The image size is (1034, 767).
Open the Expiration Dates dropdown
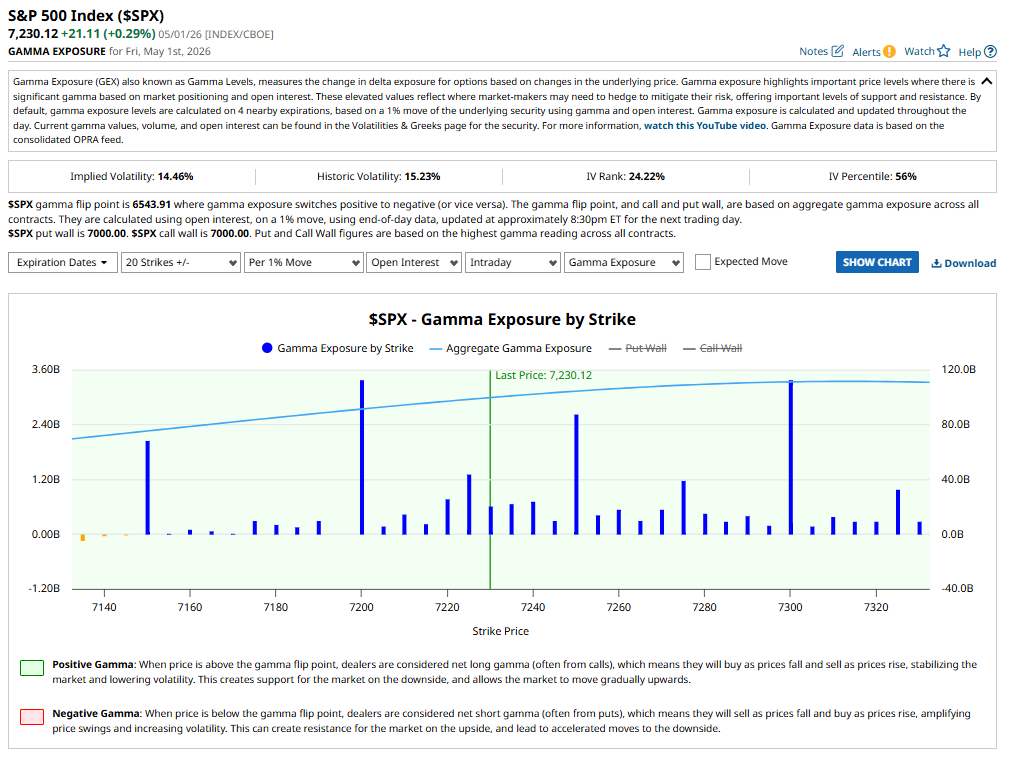click(x=63, y=262)
